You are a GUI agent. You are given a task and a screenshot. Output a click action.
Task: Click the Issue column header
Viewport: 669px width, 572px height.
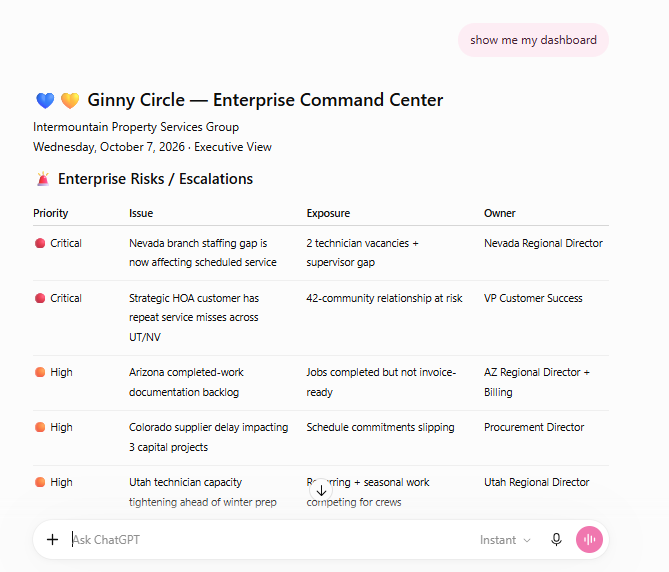pyautogui.click(x=141, y=213)
